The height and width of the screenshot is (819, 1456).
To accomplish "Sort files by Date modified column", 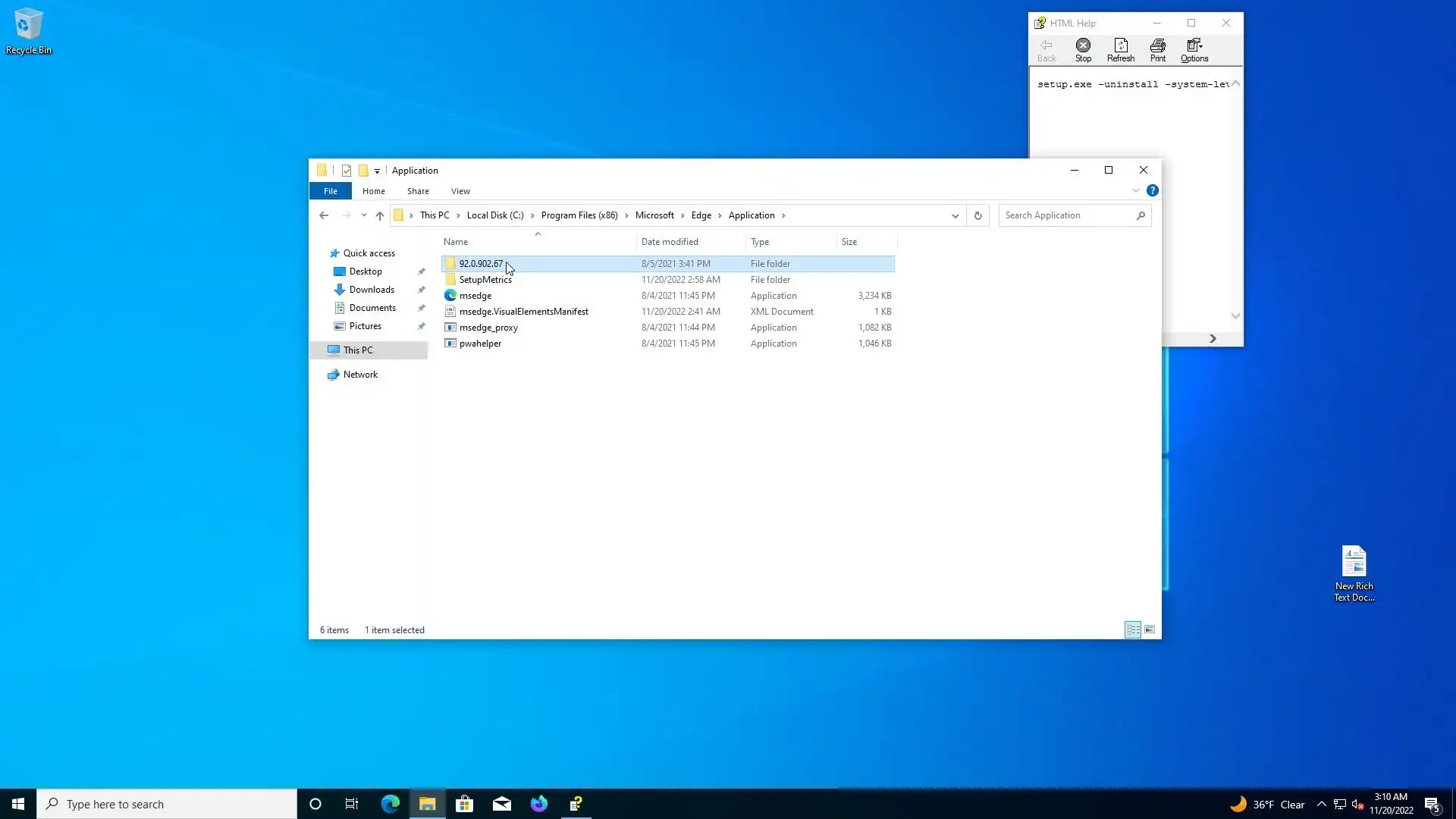I will tap(670, 242).
